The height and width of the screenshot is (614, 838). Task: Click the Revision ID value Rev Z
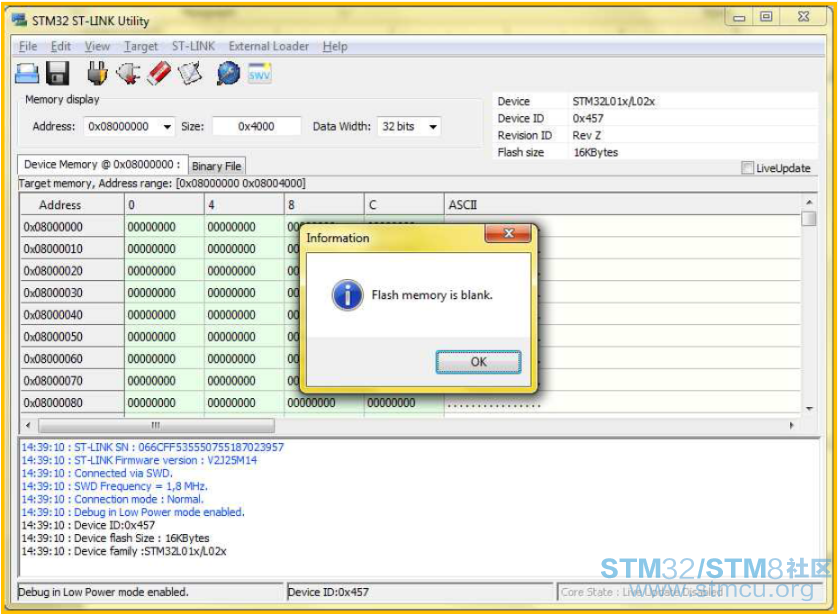586,135
